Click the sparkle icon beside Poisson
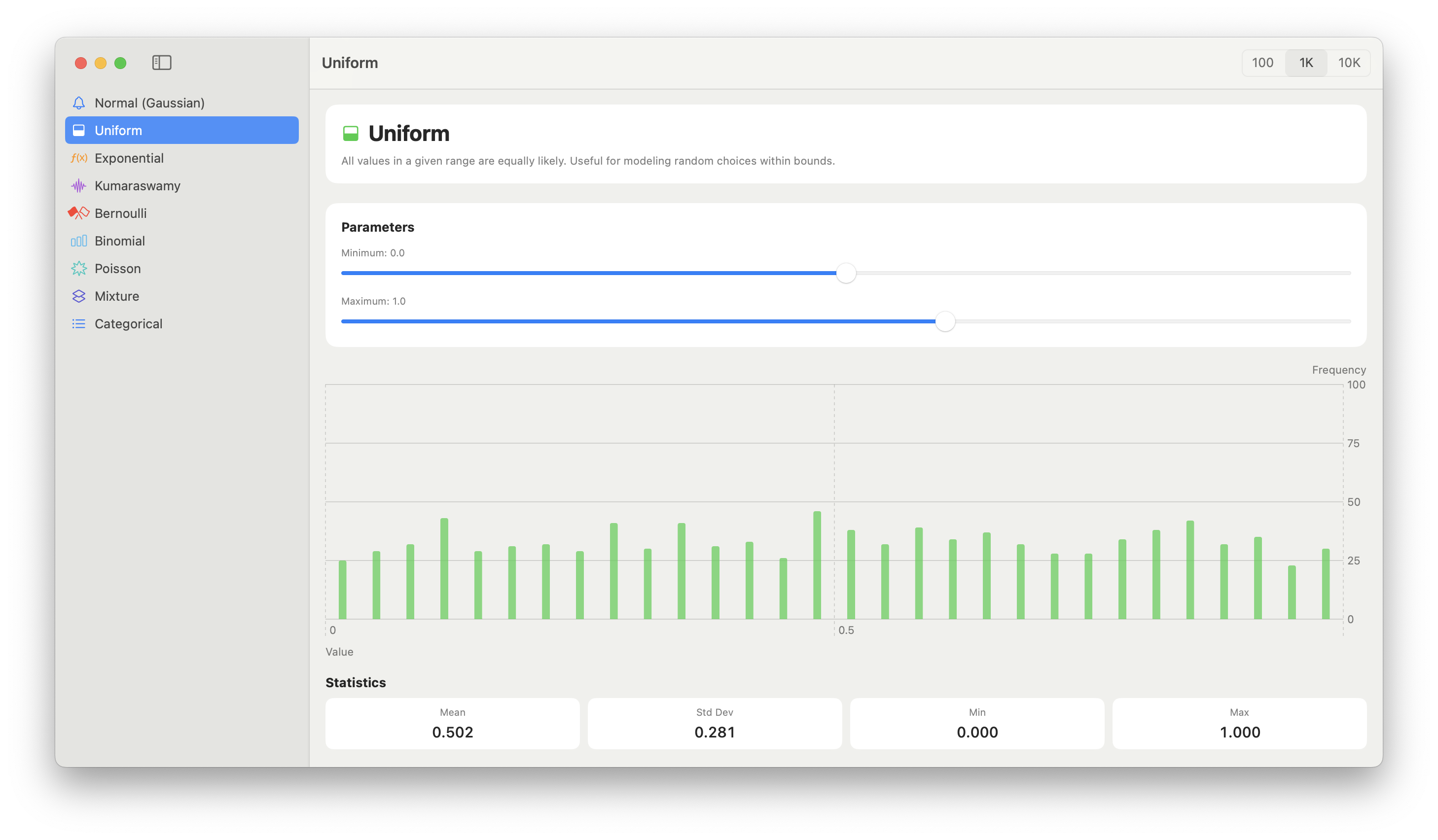This screenshot has width=1438, height=840. click(79, 269)
